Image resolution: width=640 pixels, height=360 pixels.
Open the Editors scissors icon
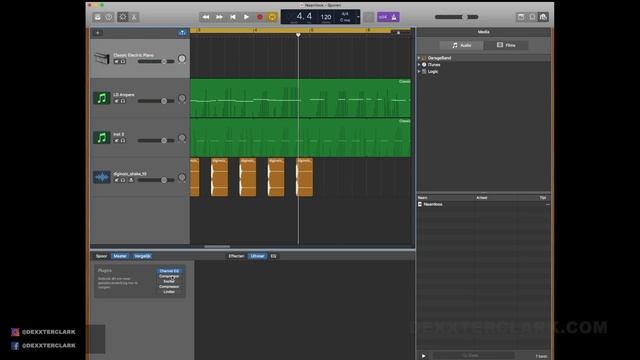click(x=134, y=17)
